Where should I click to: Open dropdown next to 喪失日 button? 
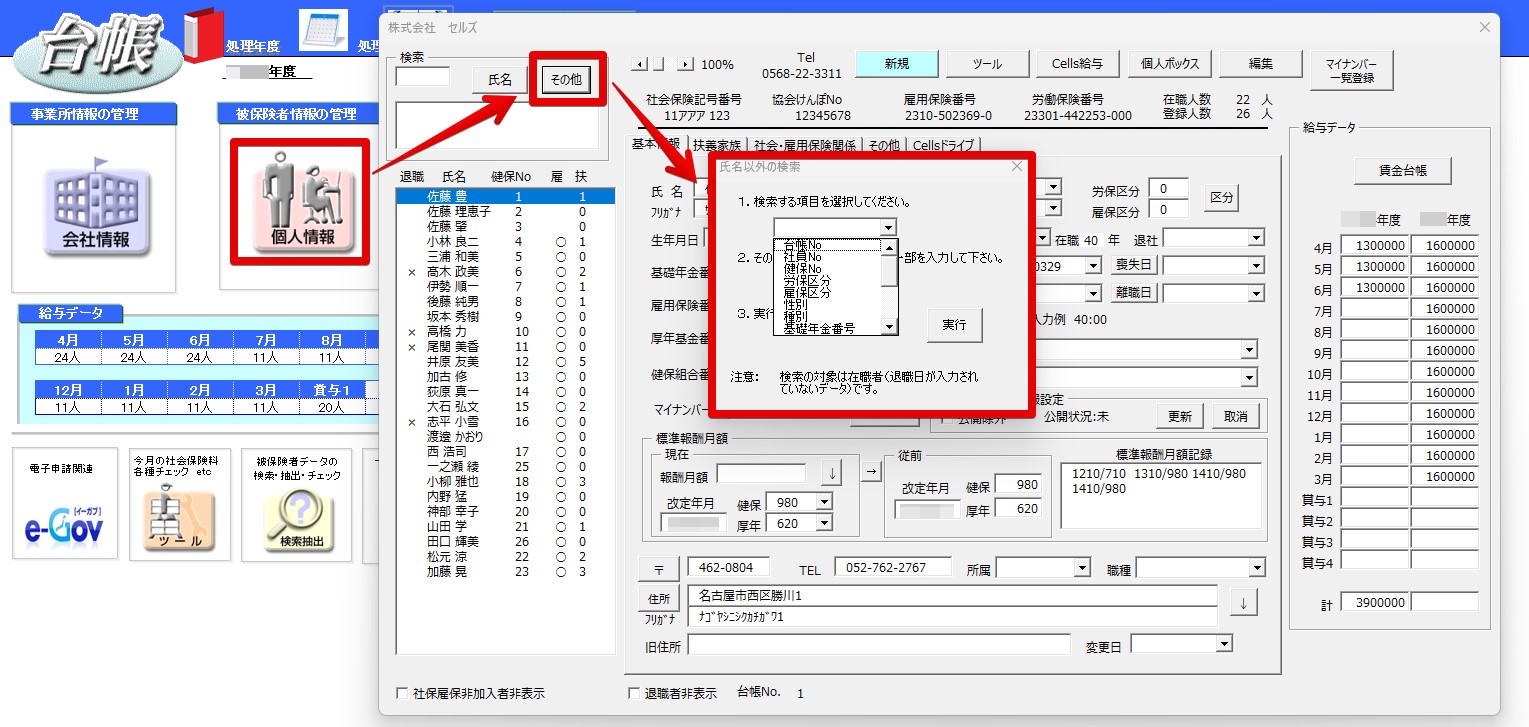click(1257, 266)
